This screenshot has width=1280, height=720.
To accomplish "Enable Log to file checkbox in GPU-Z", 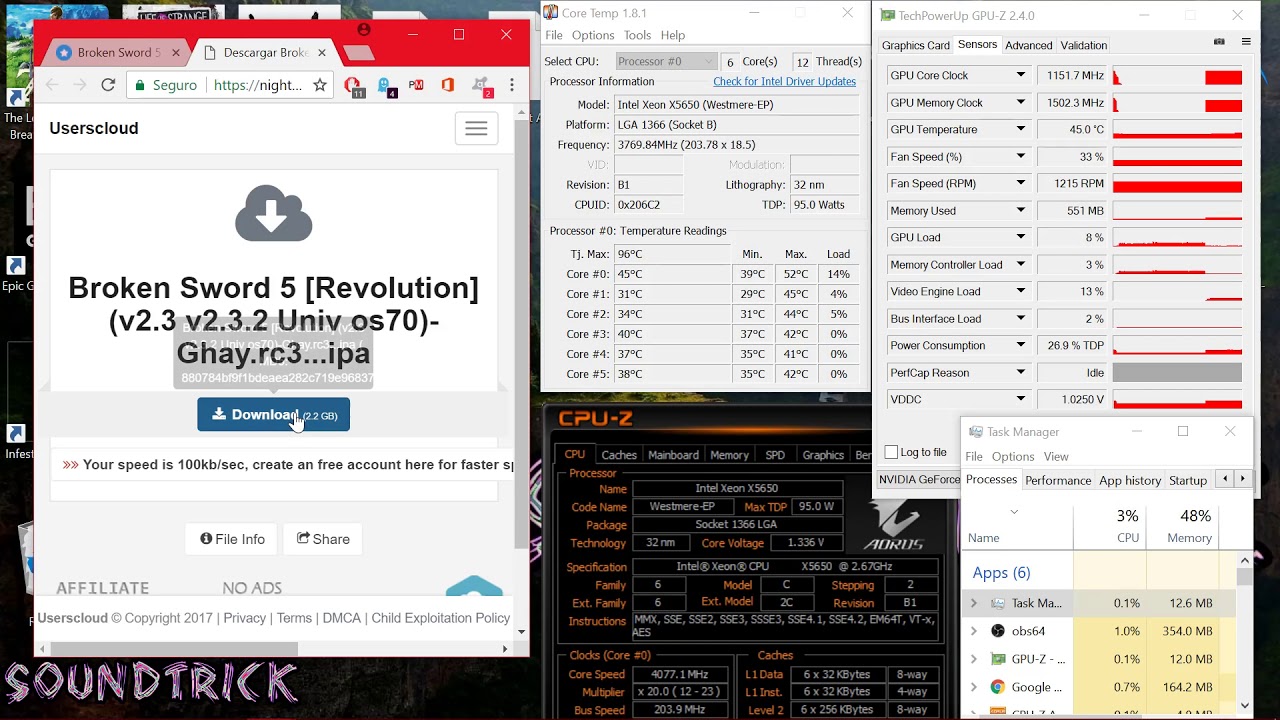I will [x=891, y=452].
